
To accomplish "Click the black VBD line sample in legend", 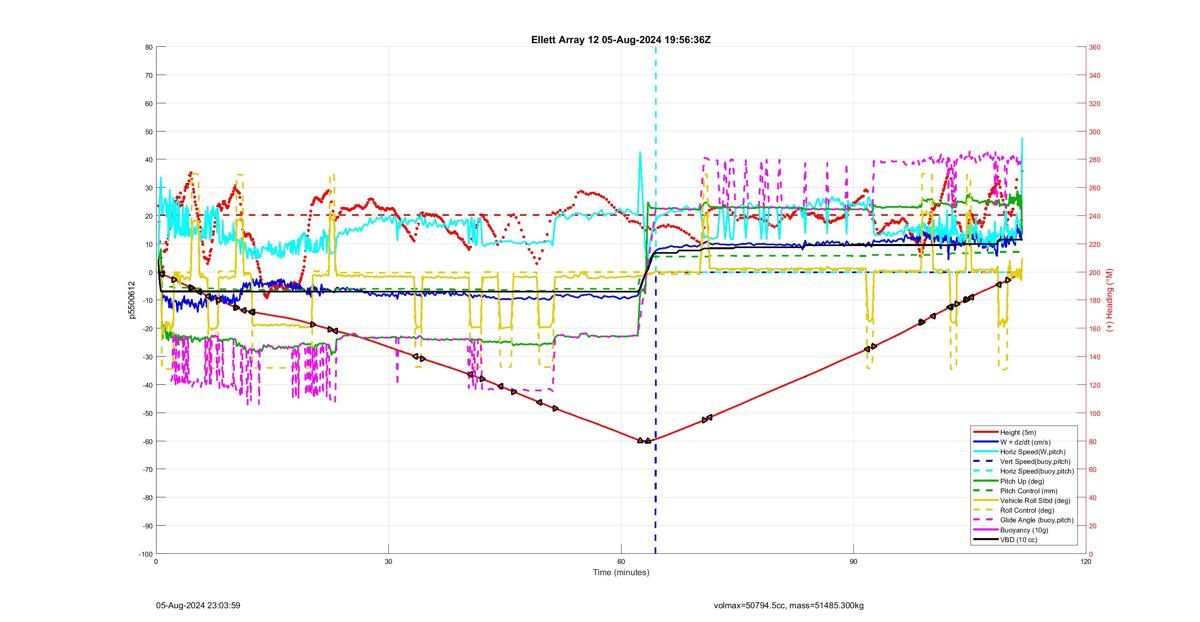I will pyautogui.click(x=986, y=539).
